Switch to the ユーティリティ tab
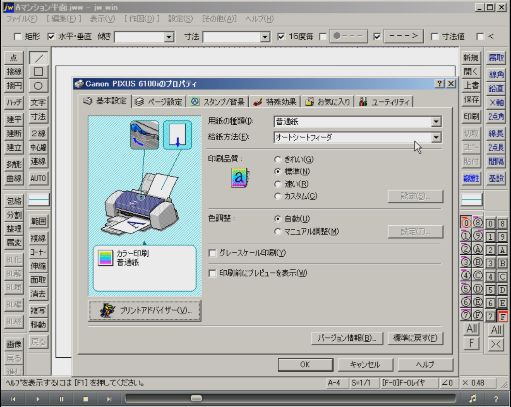 [x=384, y=102]
